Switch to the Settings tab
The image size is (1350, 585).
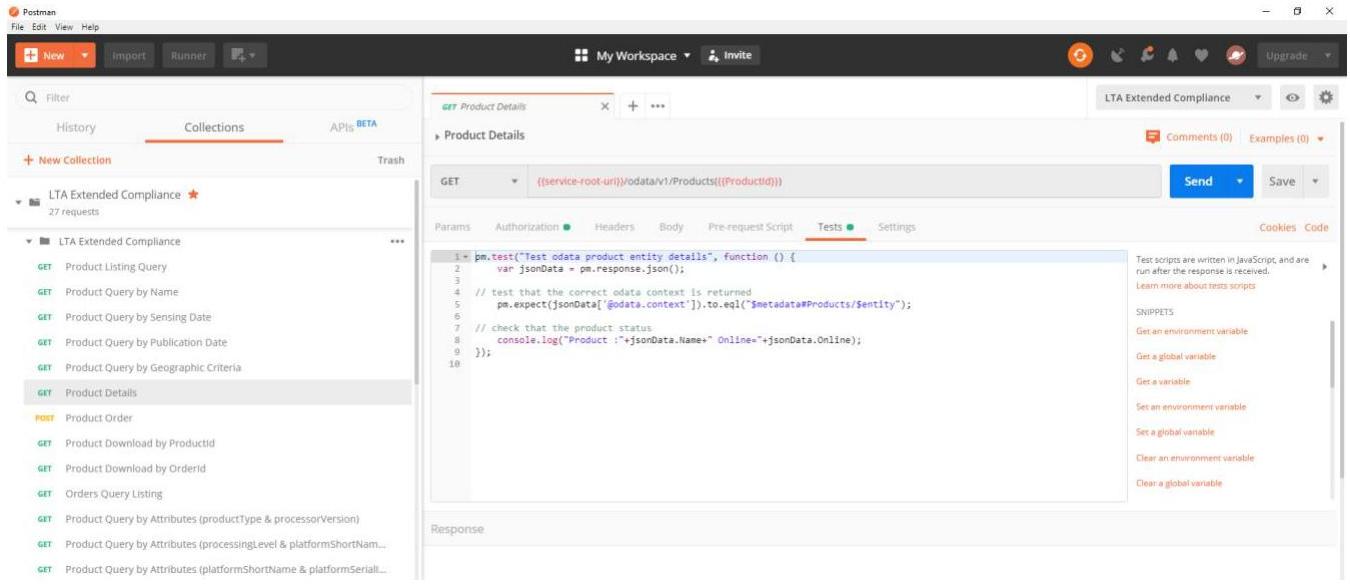point(896,227)
